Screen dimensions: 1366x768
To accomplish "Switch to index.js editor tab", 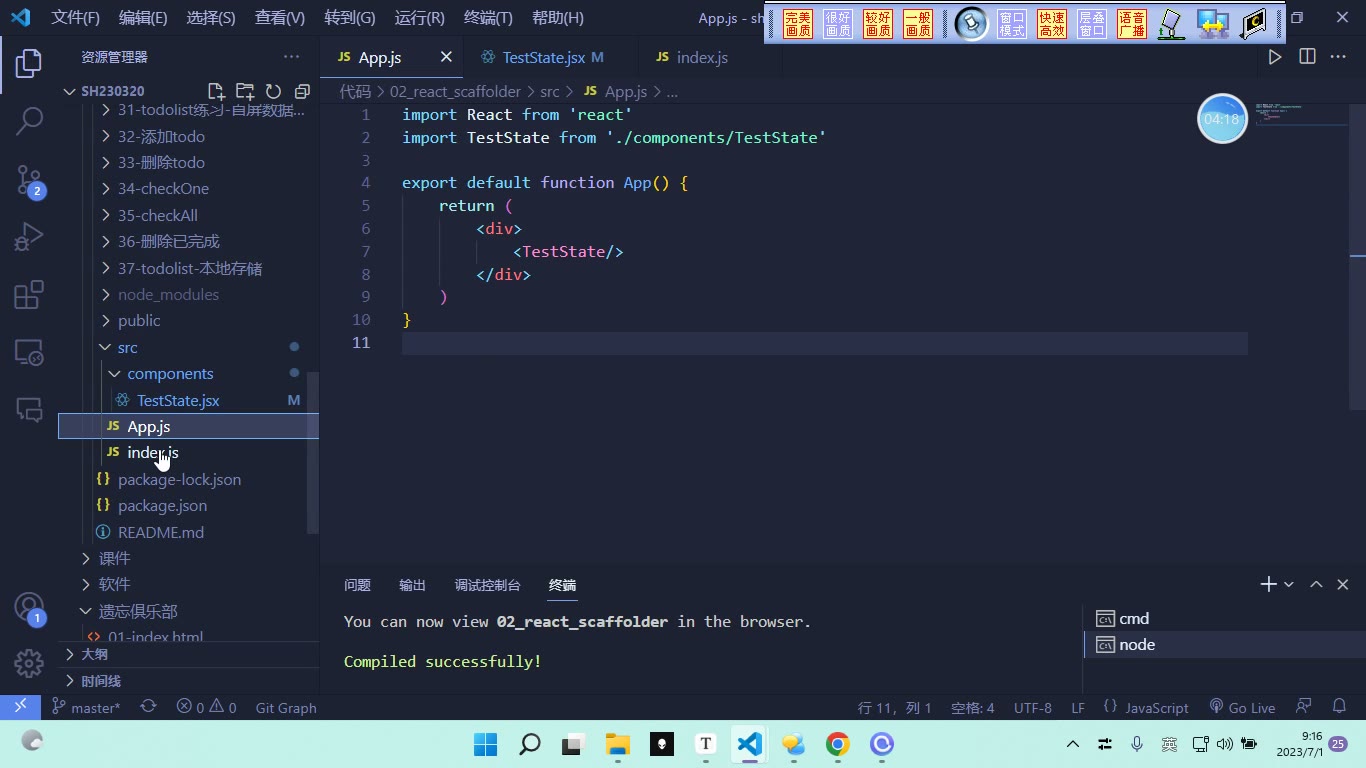I will point(702,57).
